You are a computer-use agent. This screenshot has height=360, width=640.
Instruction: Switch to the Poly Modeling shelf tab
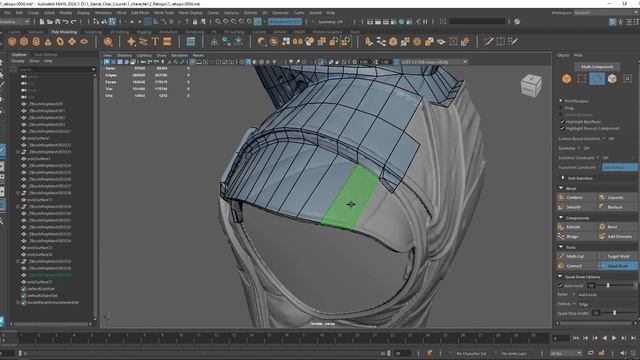point(64,32)
